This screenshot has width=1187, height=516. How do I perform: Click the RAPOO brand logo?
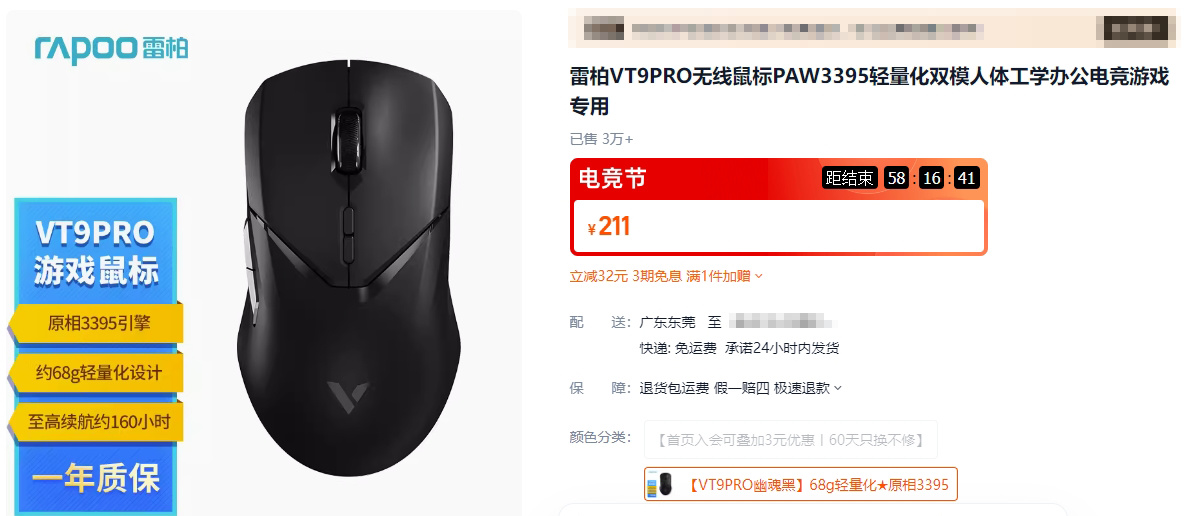(x=111, y=48)
